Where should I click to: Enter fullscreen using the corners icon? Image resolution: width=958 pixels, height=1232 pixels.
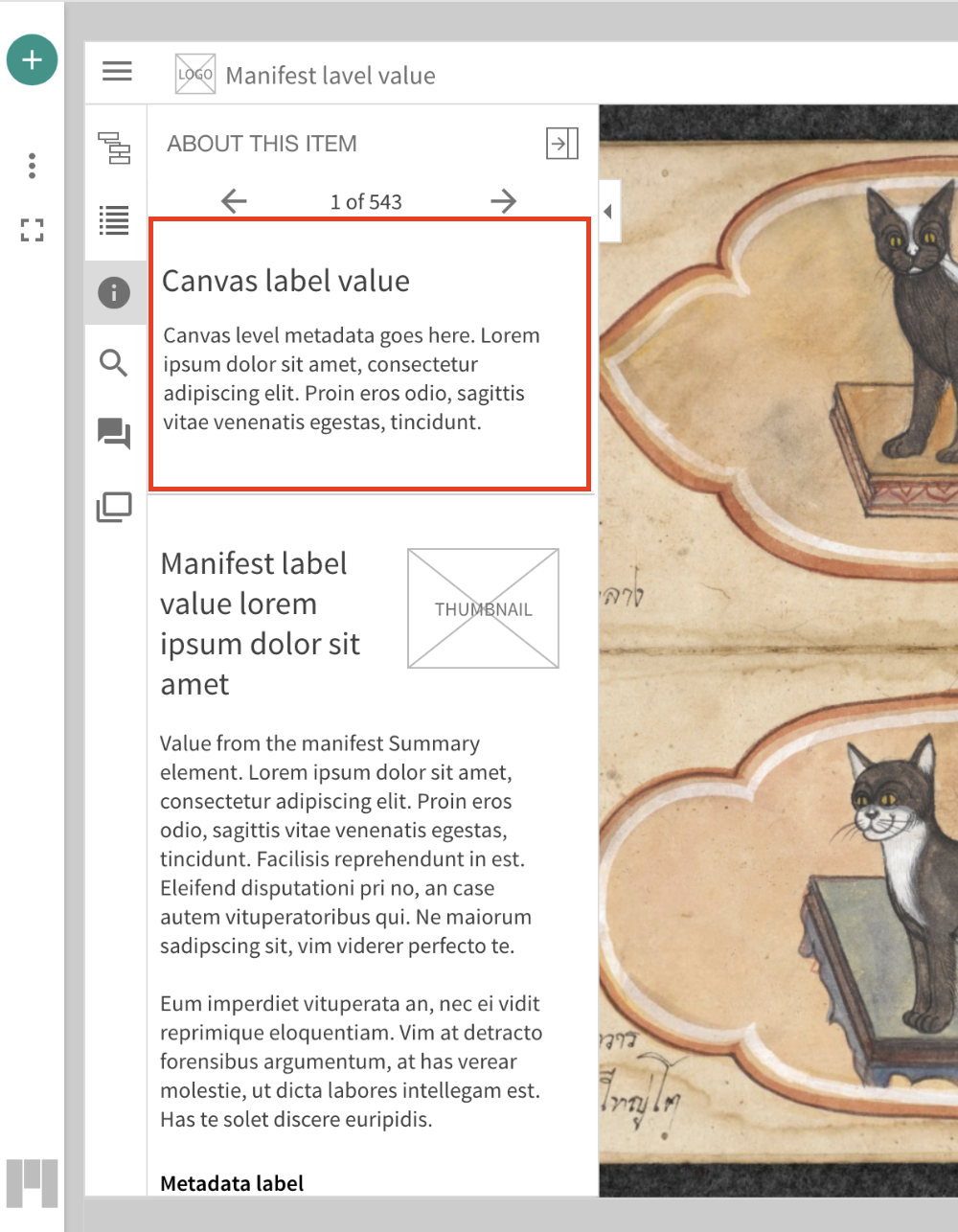point(32,230)
